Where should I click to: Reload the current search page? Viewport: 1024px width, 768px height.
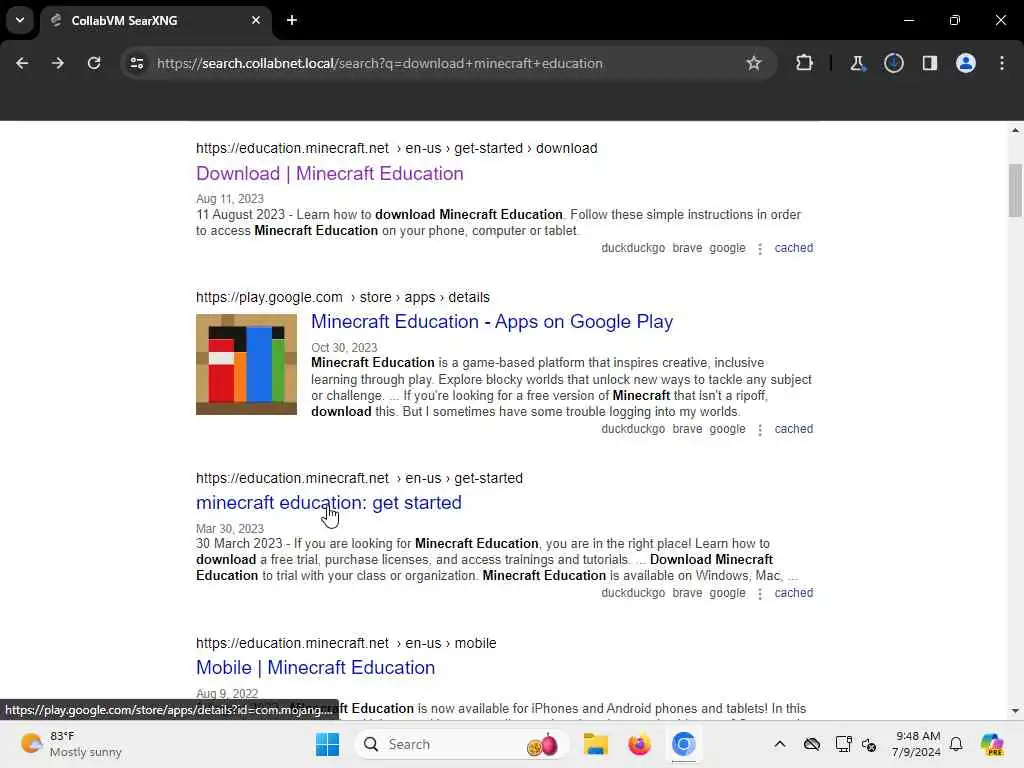coord(94,63)
